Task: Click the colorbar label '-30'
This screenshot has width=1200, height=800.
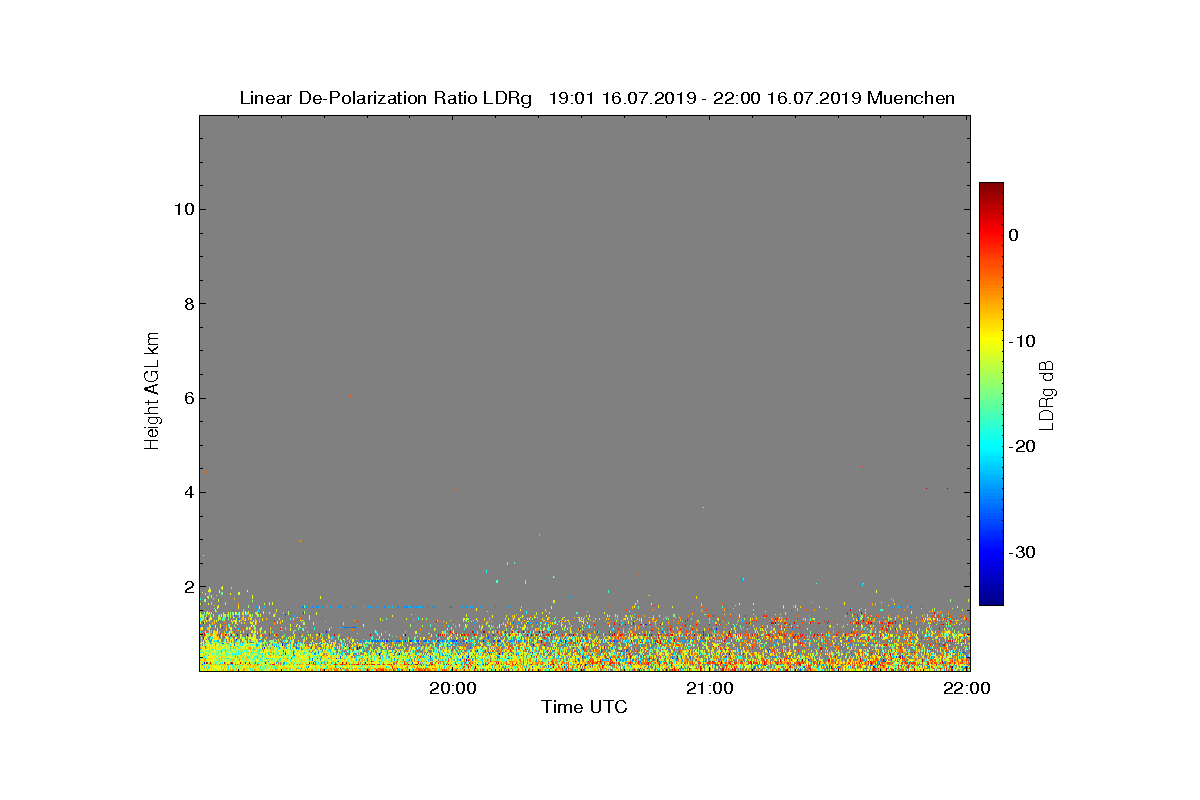Action: tap(1021, 552)
